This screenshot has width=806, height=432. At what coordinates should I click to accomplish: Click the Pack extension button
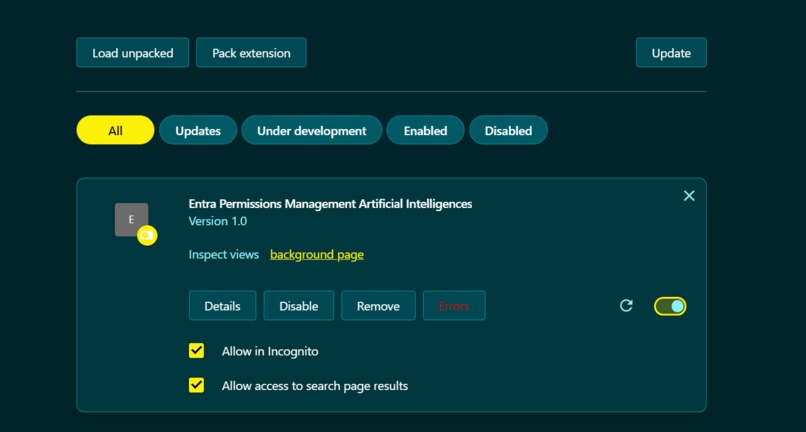[251, 52]
